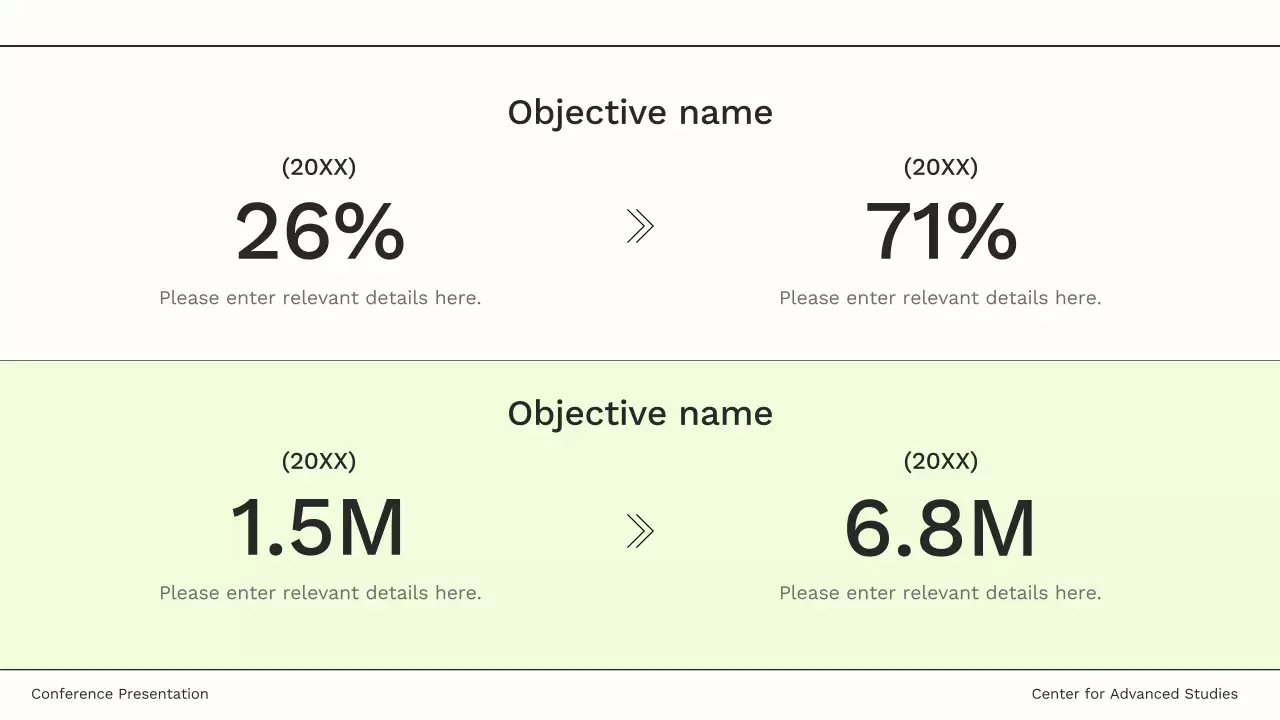Click the (20XX) label above 71%
The height and width of the screenshot is (720, 1280).
tap(941, 167)
